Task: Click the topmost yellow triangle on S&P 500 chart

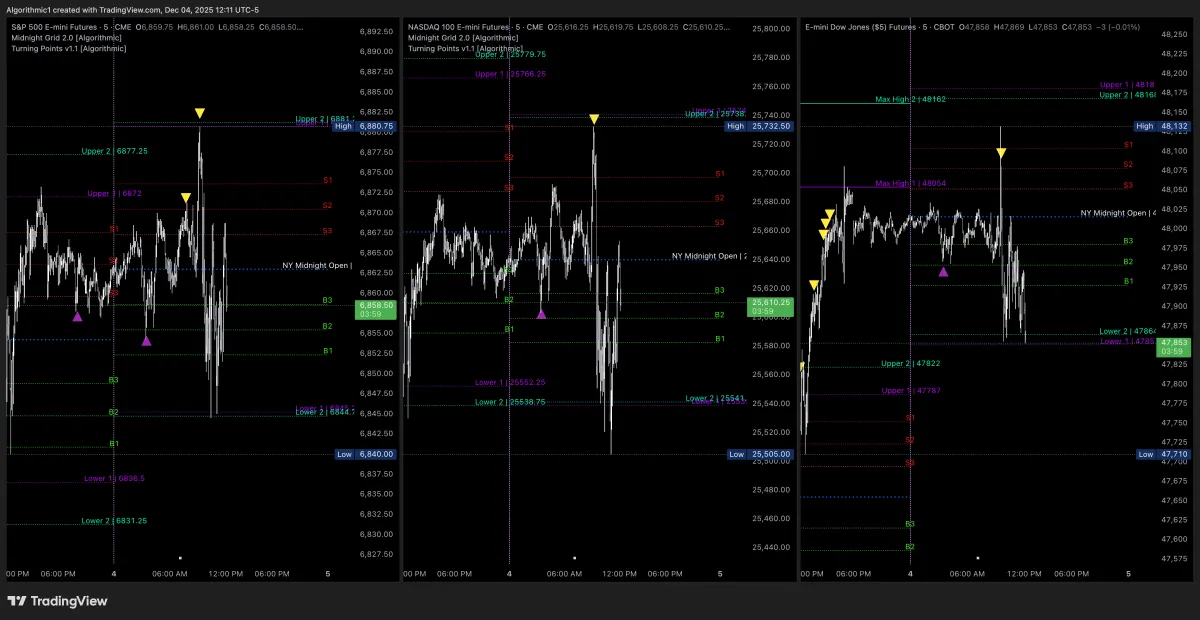Action: [x=200, y=114]
